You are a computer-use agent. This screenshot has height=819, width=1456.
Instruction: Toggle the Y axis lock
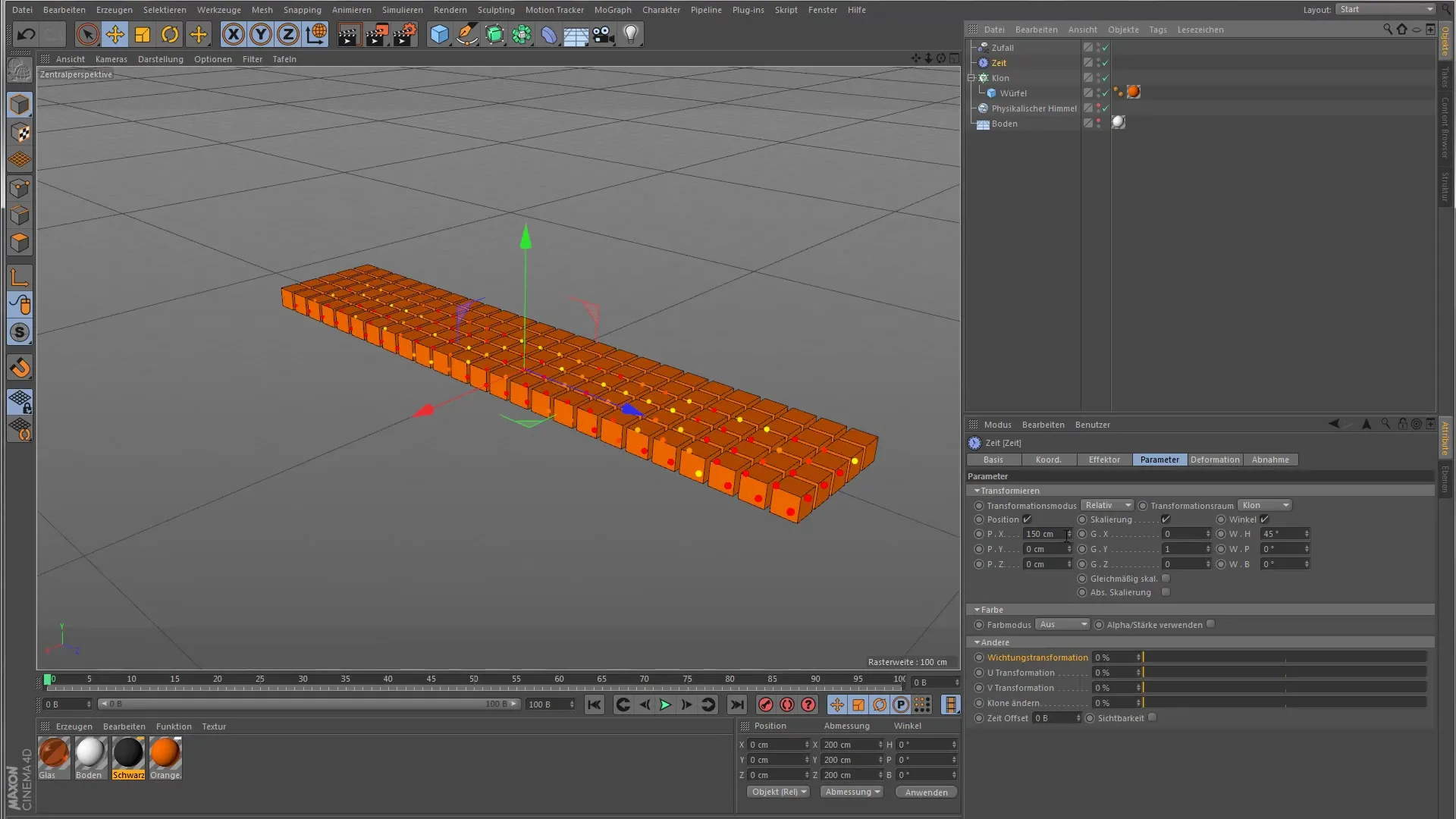(261, 34)
